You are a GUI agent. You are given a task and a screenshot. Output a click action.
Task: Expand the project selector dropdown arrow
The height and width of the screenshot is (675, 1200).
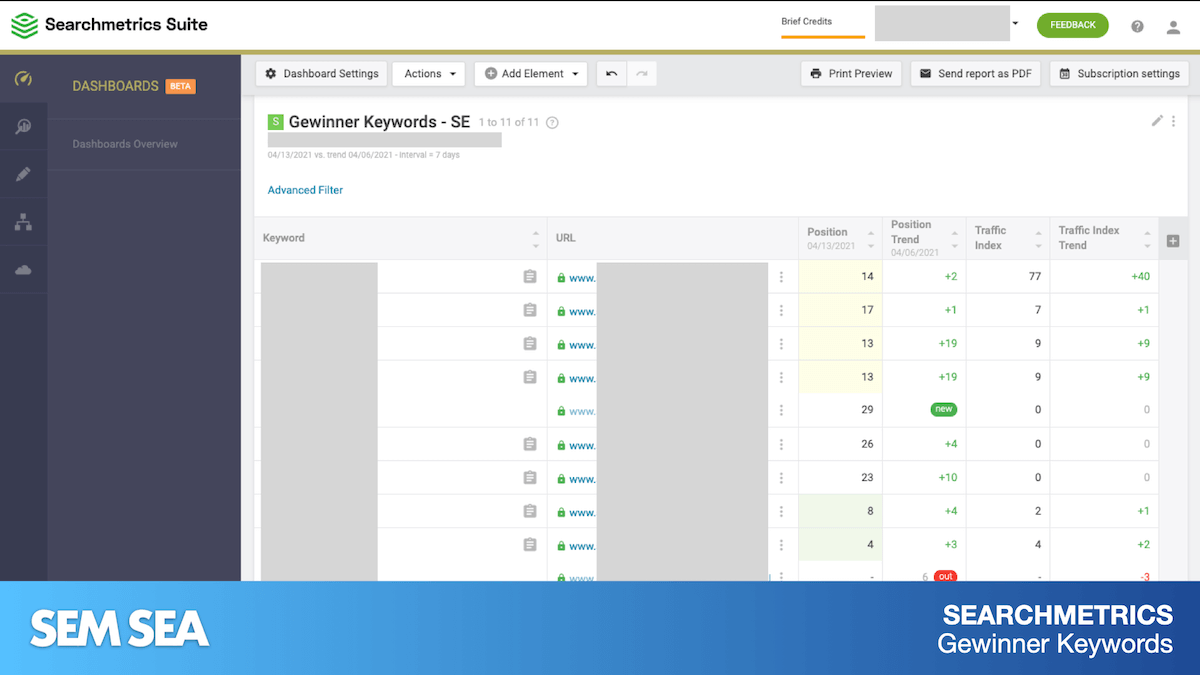(1015, 23)
